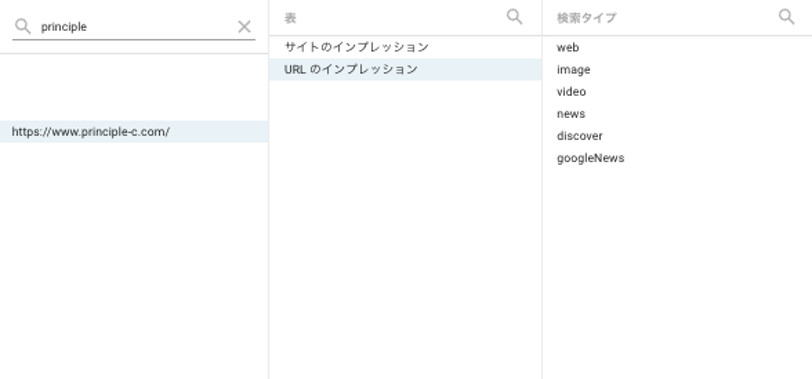Choose the URL のインプレッション table
Viewport: 812px width, 379px height.
(405, 69)
